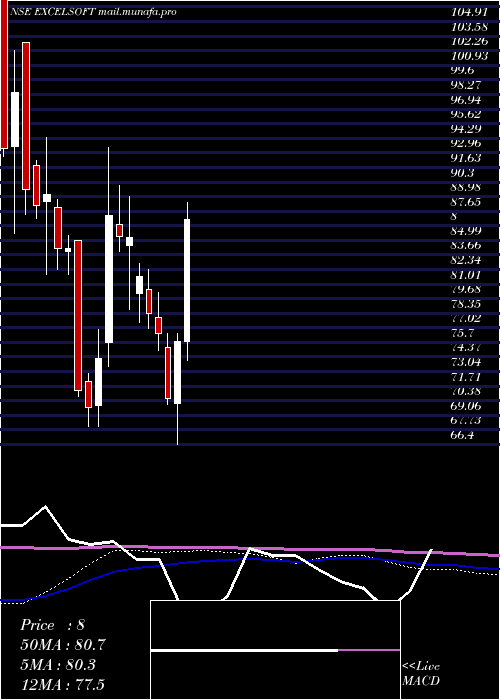Click the most recent white candlestick
Image resolution: width=500 pixels, height=700 pixels.
point(188,280)
